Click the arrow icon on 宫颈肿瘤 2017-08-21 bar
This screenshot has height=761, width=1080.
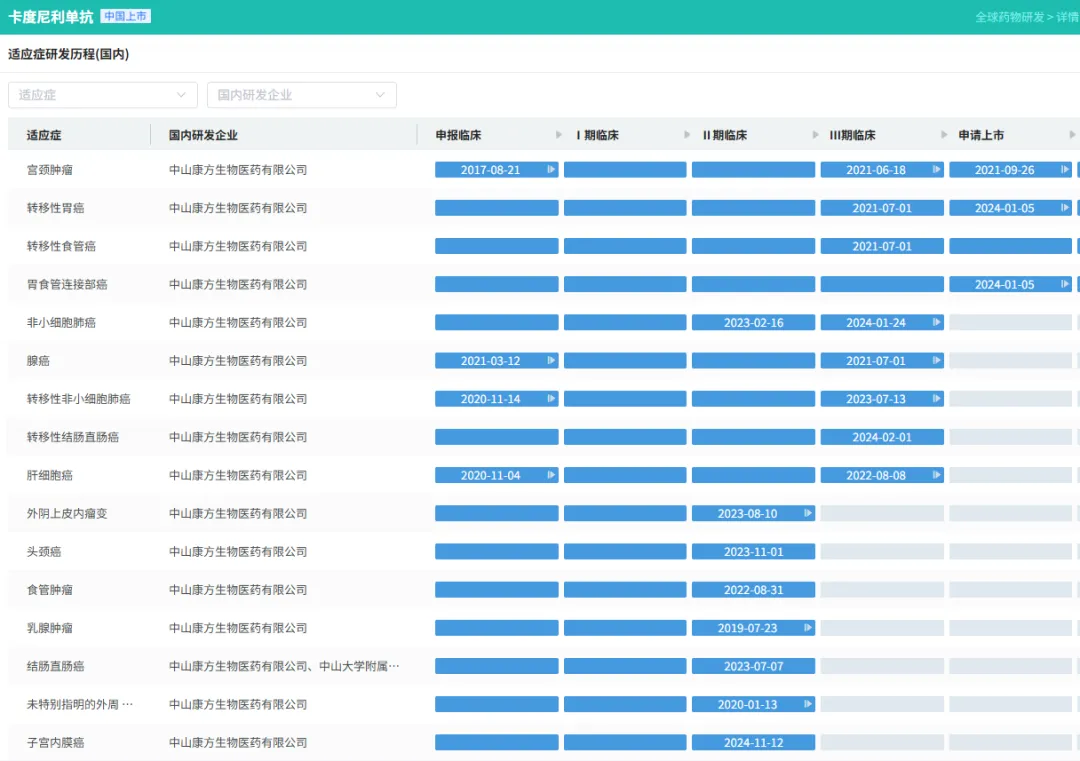(550, 170)
